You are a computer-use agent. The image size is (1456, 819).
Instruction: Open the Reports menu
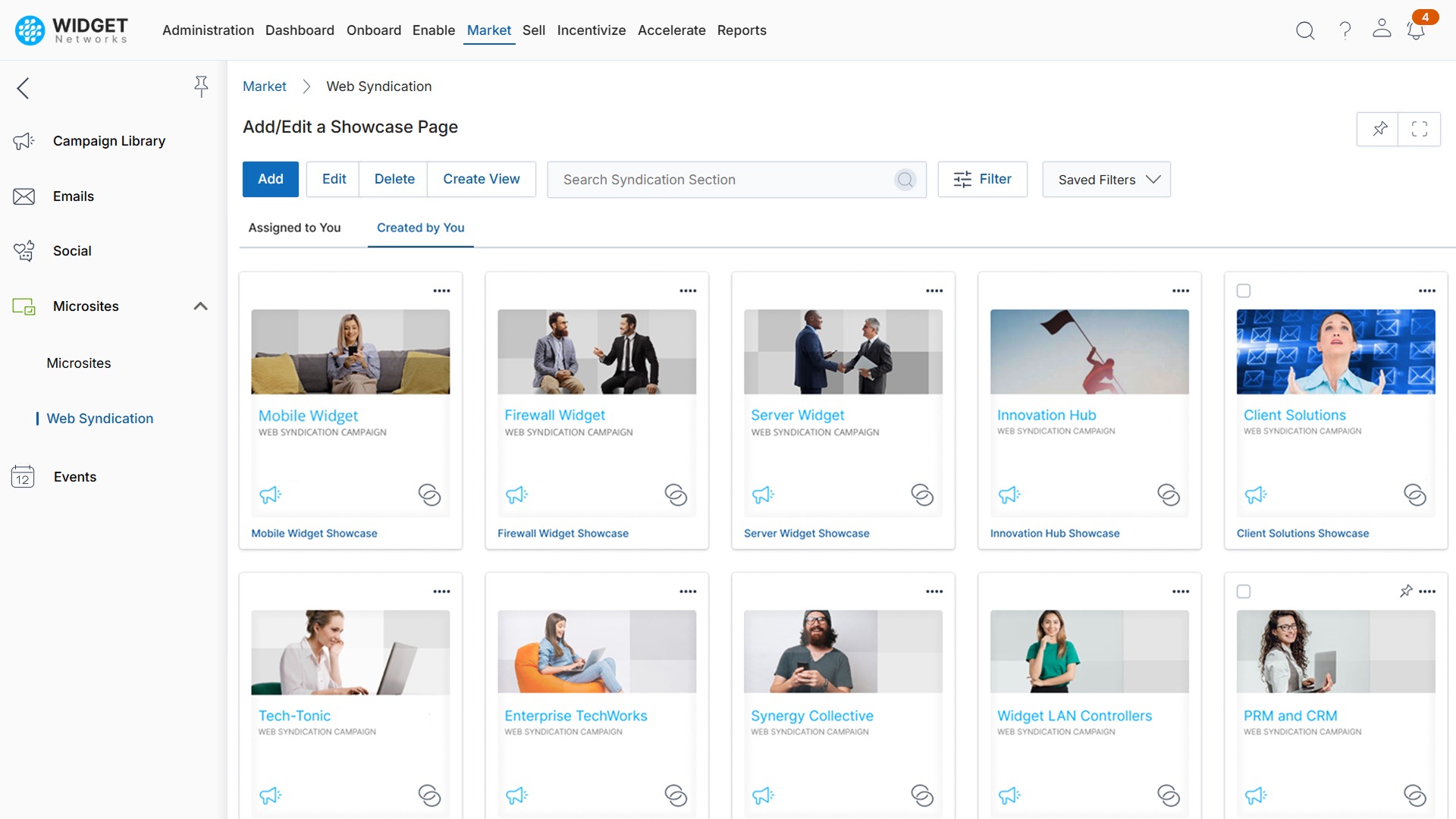[x=742, y=30]
